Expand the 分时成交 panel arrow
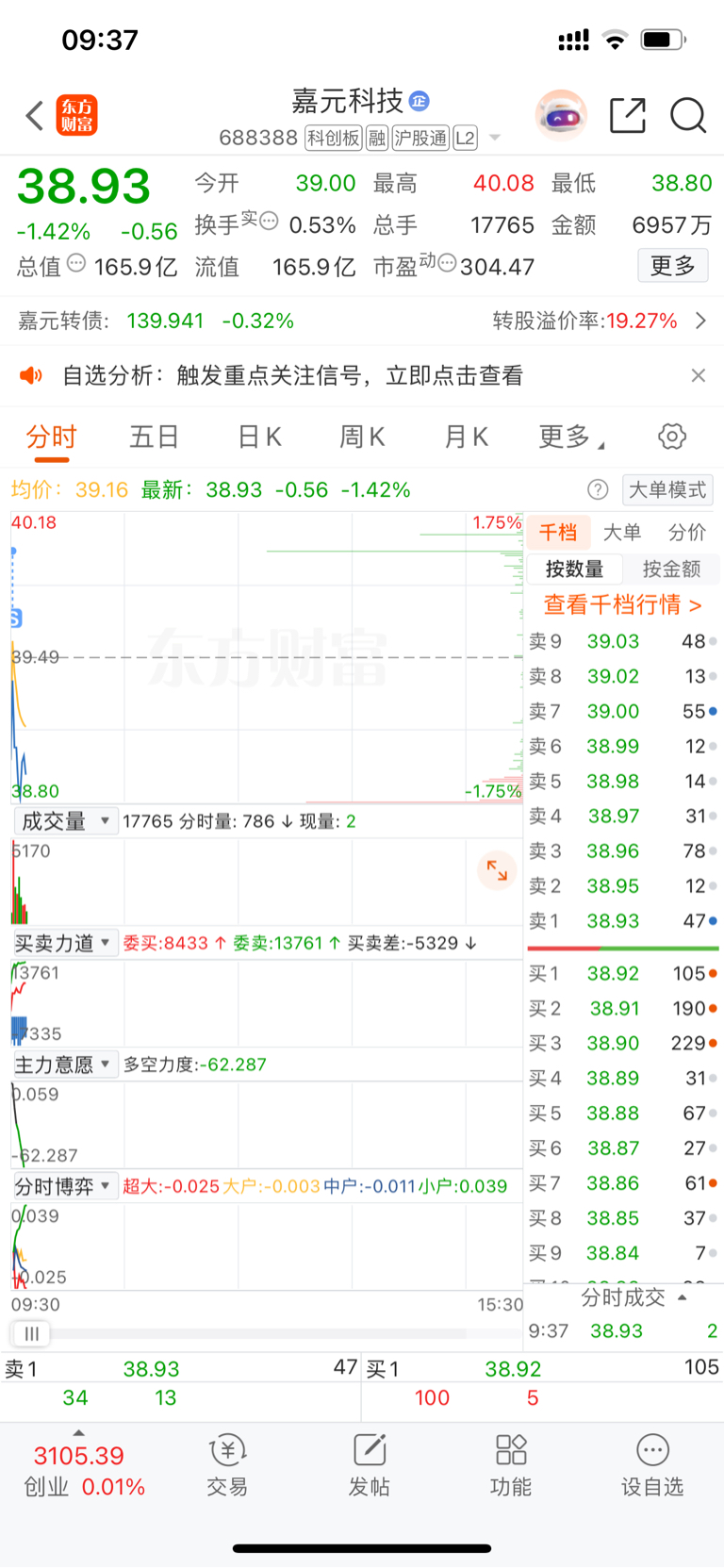 click(683, 1297)
